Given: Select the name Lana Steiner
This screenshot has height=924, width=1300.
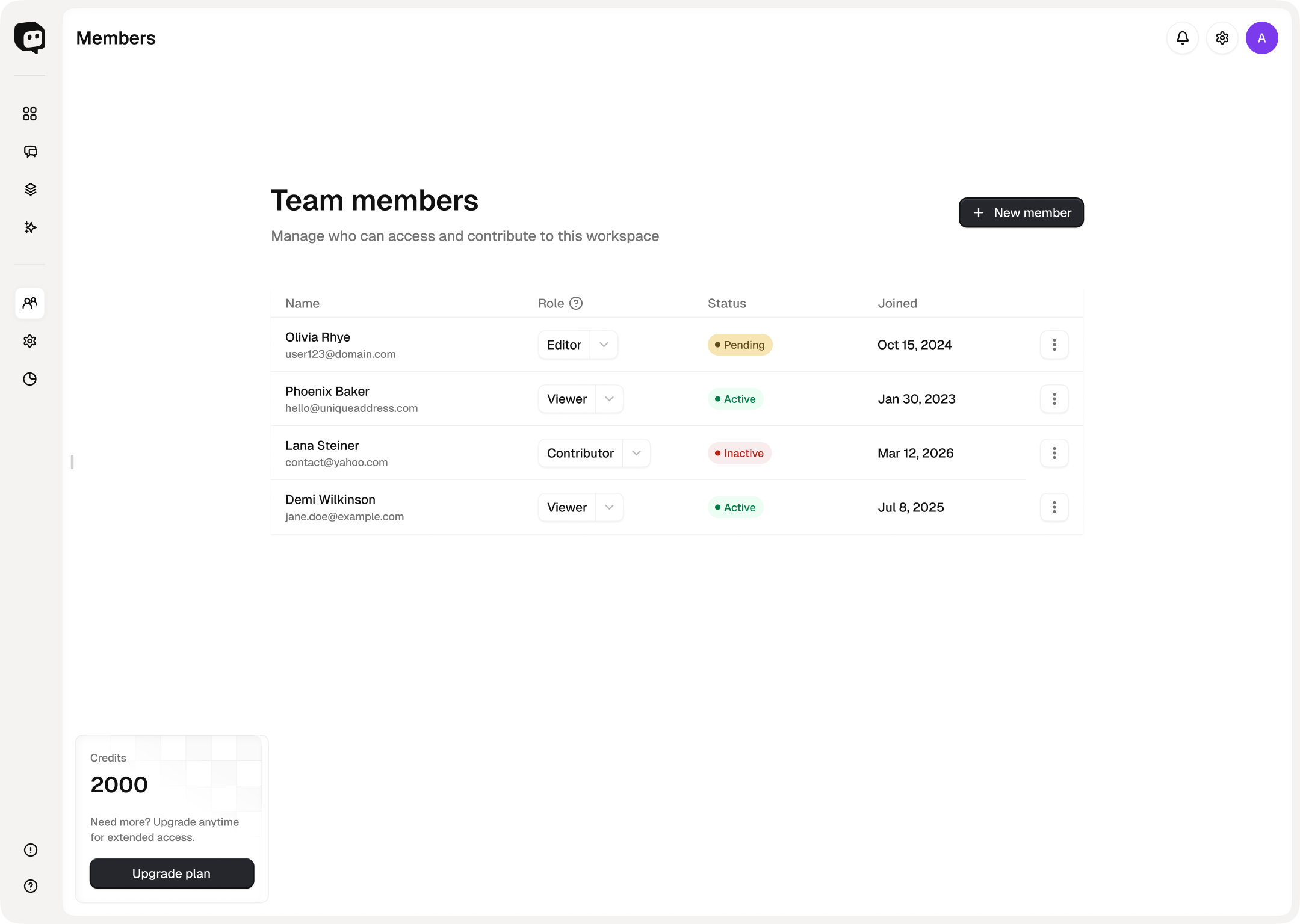Looking at the screenshot, I should [322, 445].
